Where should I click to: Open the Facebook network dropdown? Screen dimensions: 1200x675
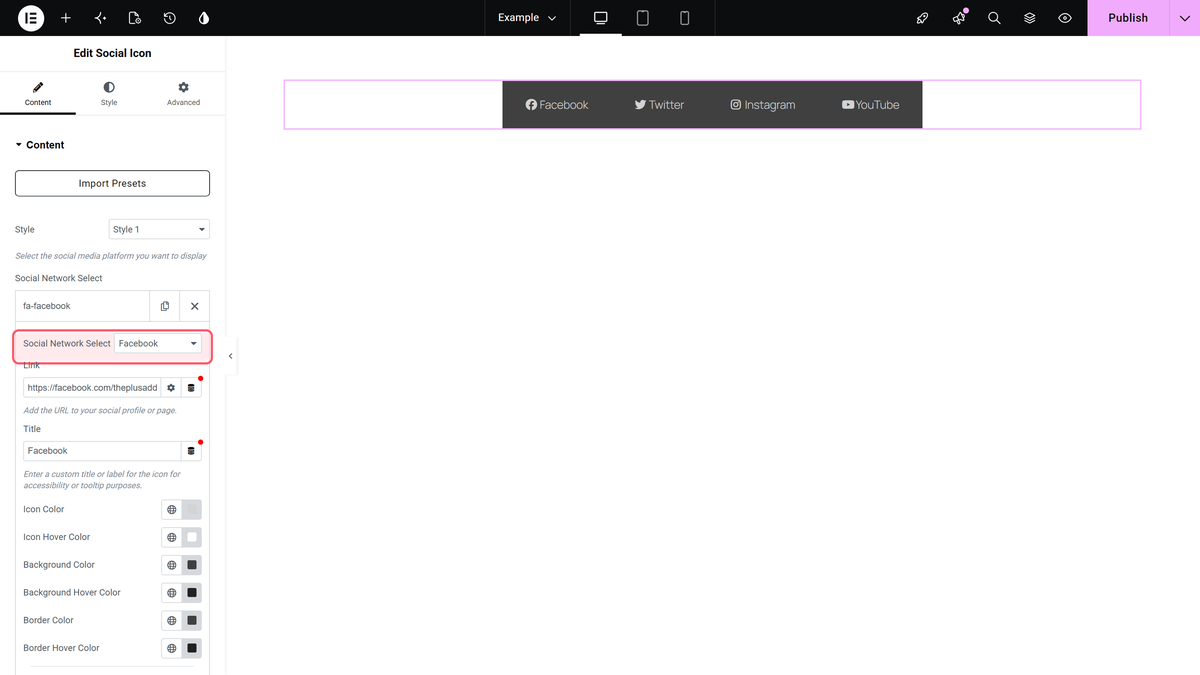[158, 343]
